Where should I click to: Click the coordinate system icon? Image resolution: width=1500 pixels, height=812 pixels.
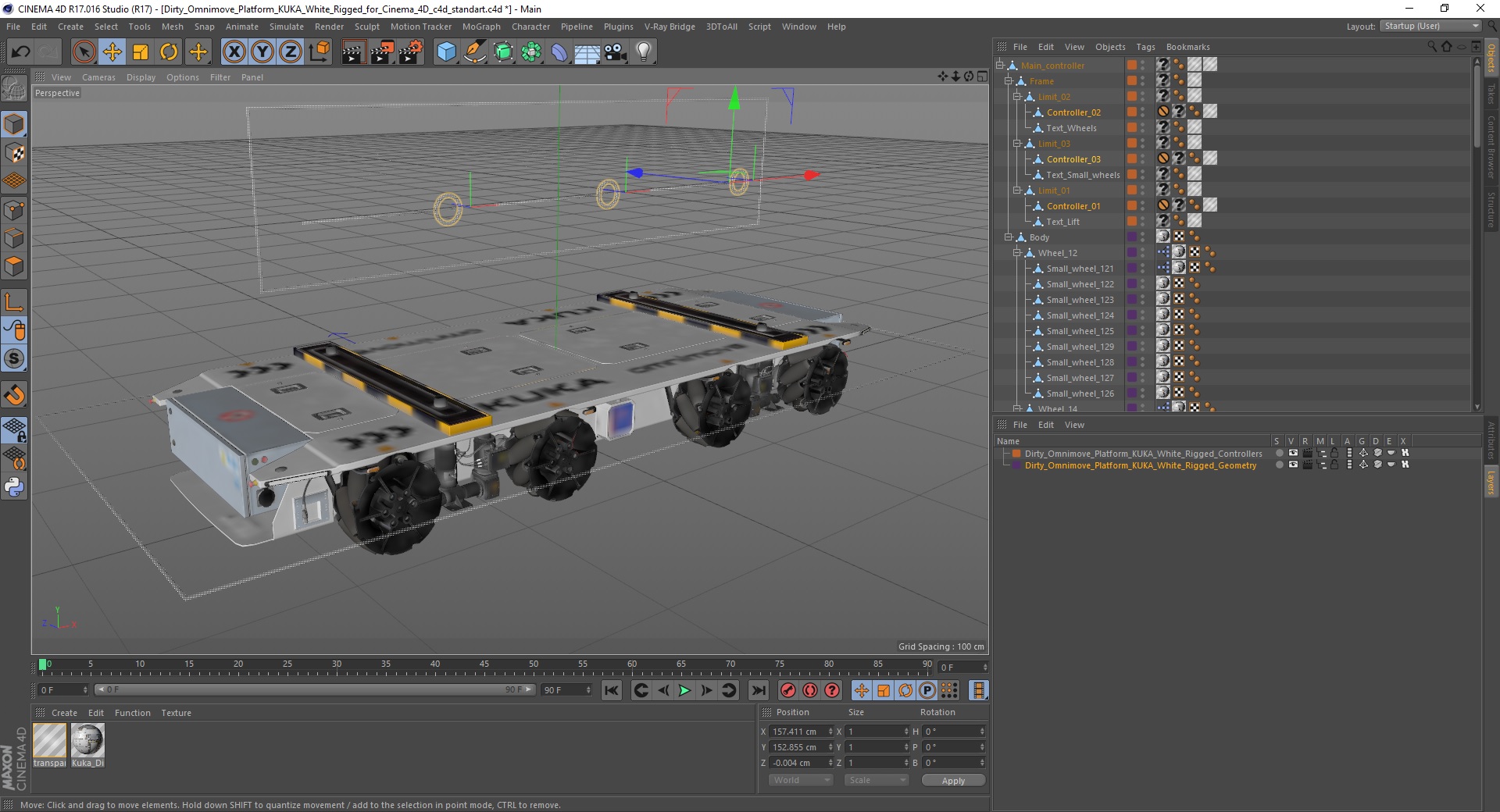[319, 52]
